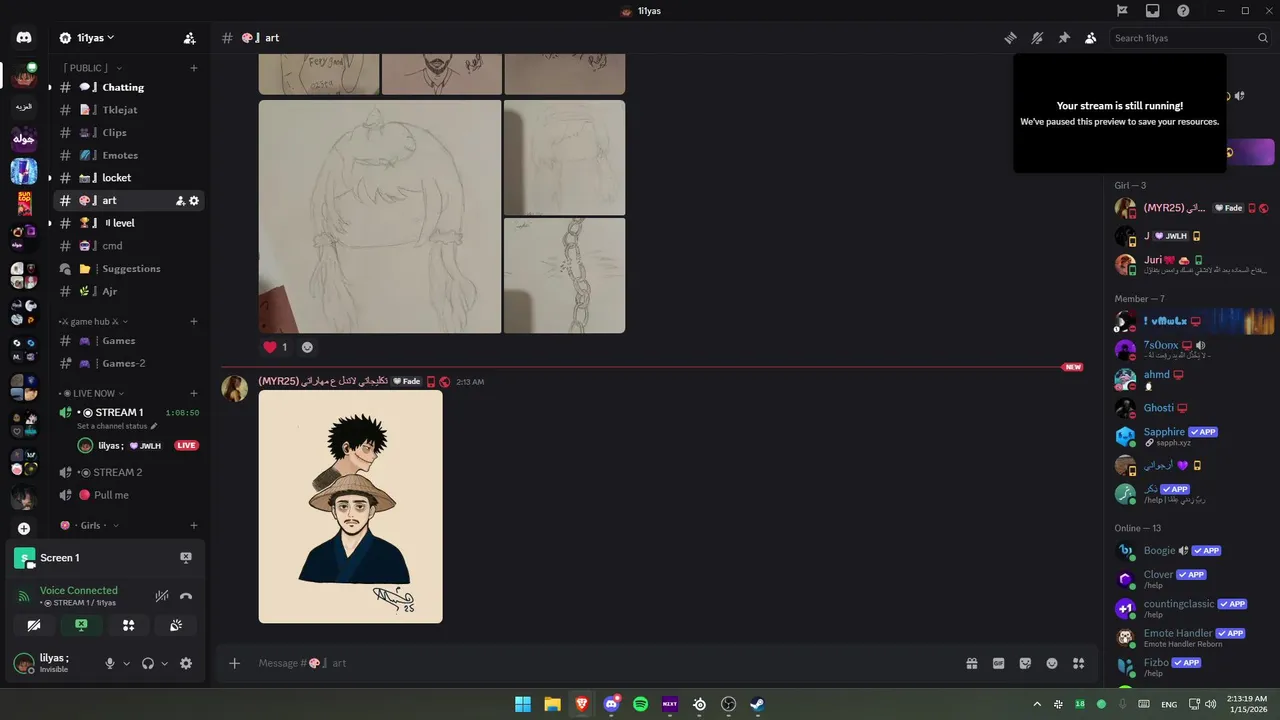Click Add a Server plus icon
1280x720 pixels.
pos(24,528)
